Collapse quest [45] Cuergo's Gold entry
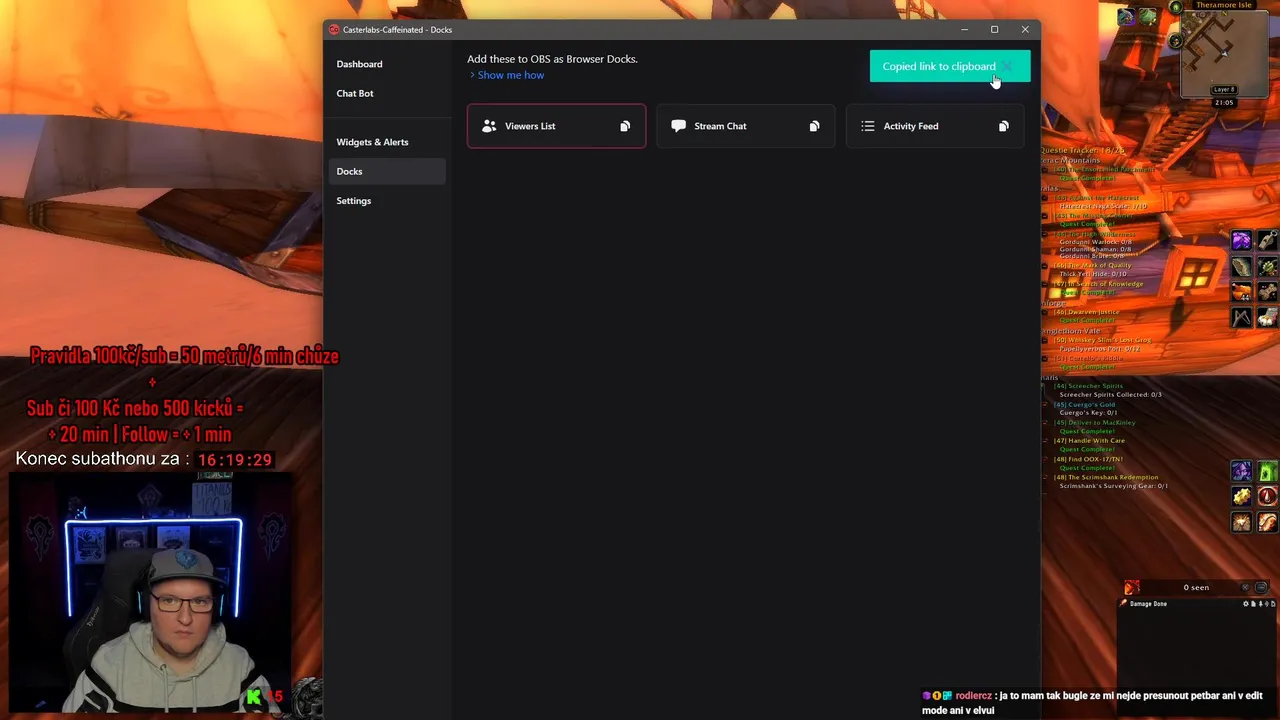 (x=1046, y=404)
